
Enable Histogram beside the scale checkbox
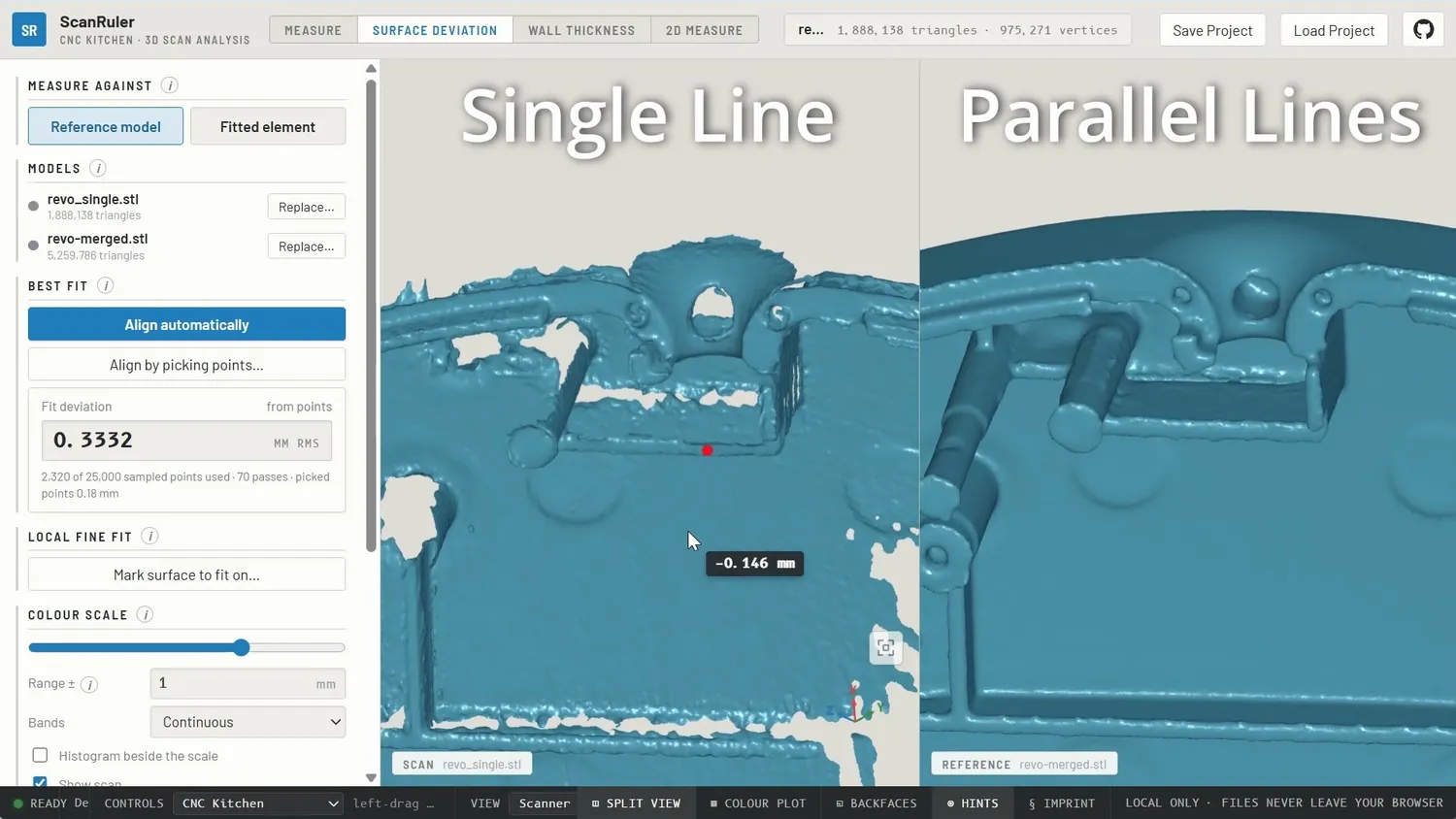pos(40,755)
